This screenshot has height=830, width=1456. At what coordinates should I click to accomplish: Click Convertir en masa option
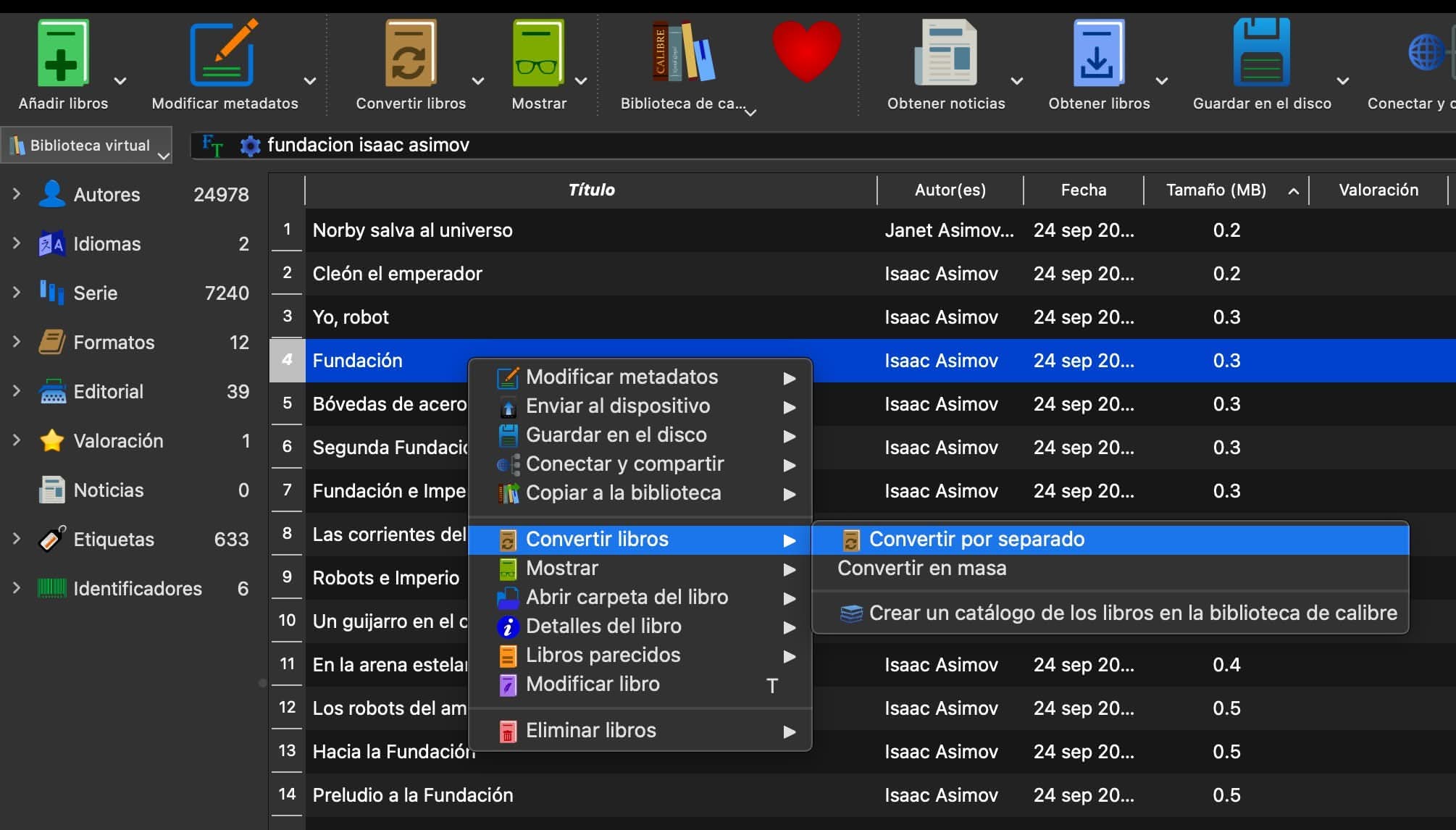pos(921,568)
